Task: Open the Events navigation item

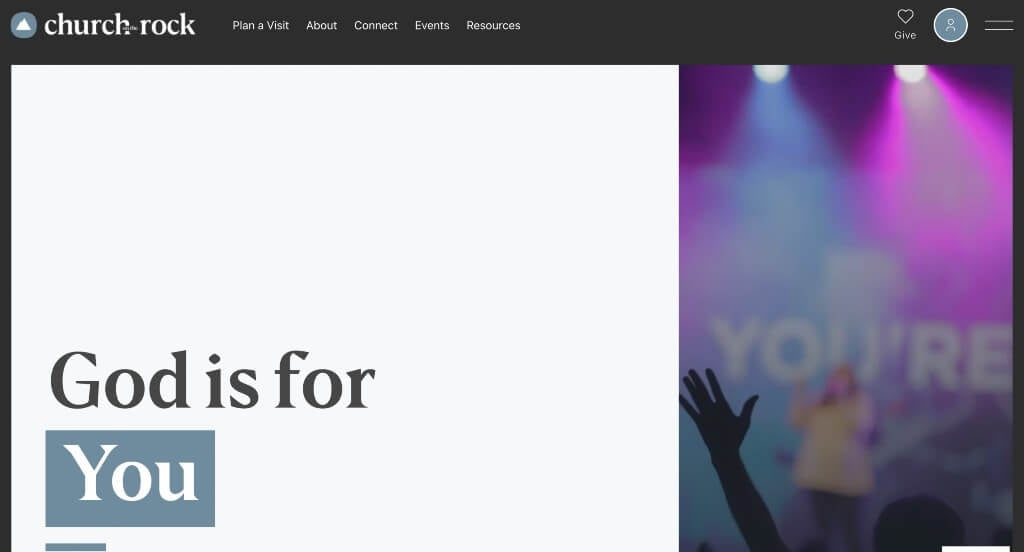Action: pyautogui.click(x=432, y=25)
